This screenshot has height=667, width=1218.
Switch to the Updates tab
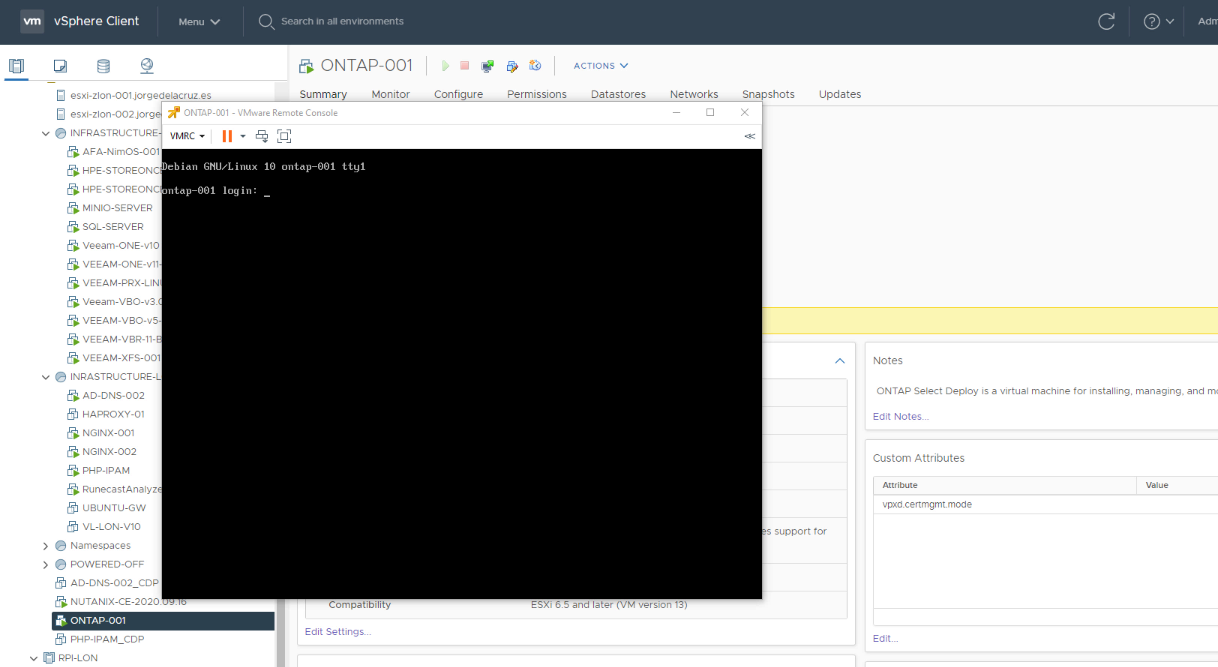tap(840, 94)
